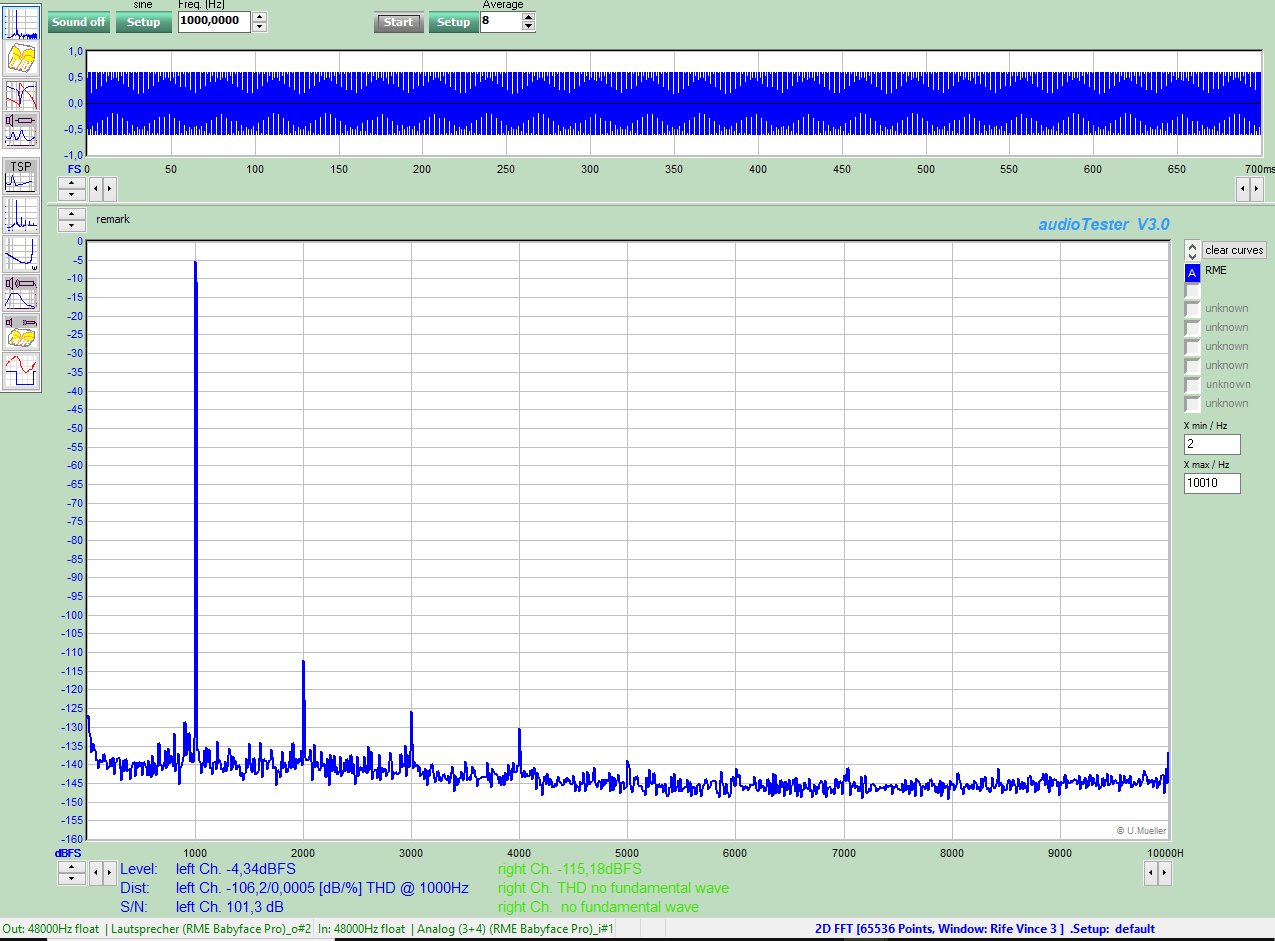Edit the X max / Hz value field
The height and width of the screenshot is (941, 1275).
click(1212, 483)
